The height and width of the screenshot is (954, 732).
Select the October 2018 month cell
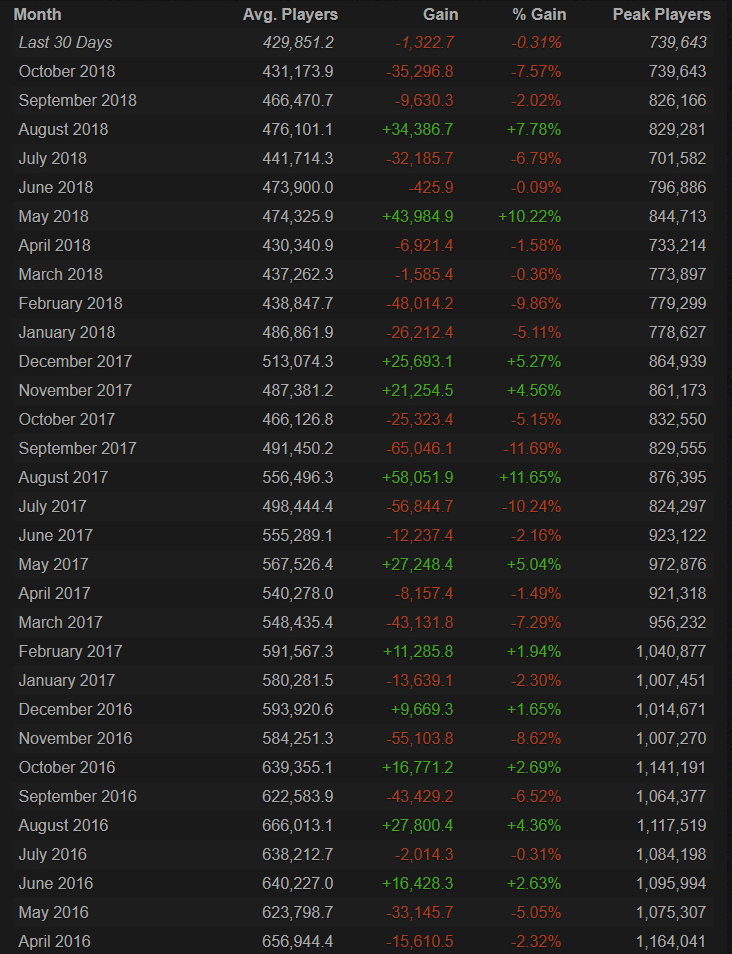67,71
